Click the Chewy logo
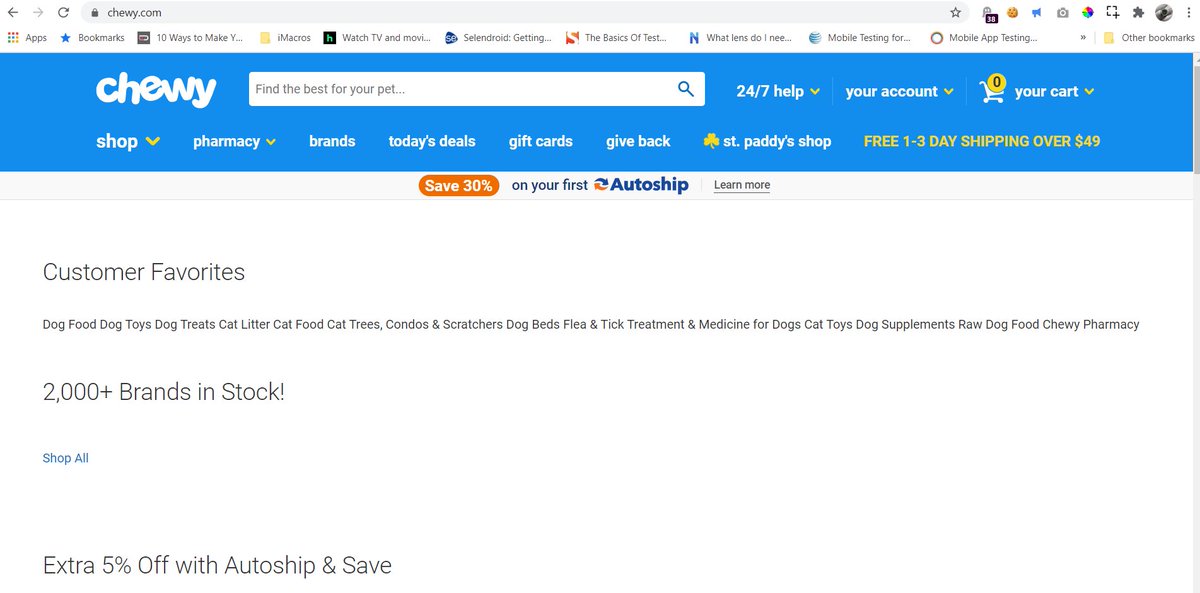 tap(156, 90)
